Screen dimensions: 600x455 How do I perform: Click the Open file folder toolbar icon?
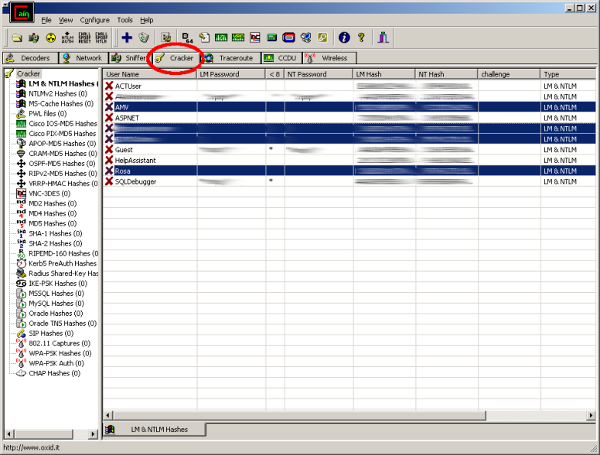point(16,38)
